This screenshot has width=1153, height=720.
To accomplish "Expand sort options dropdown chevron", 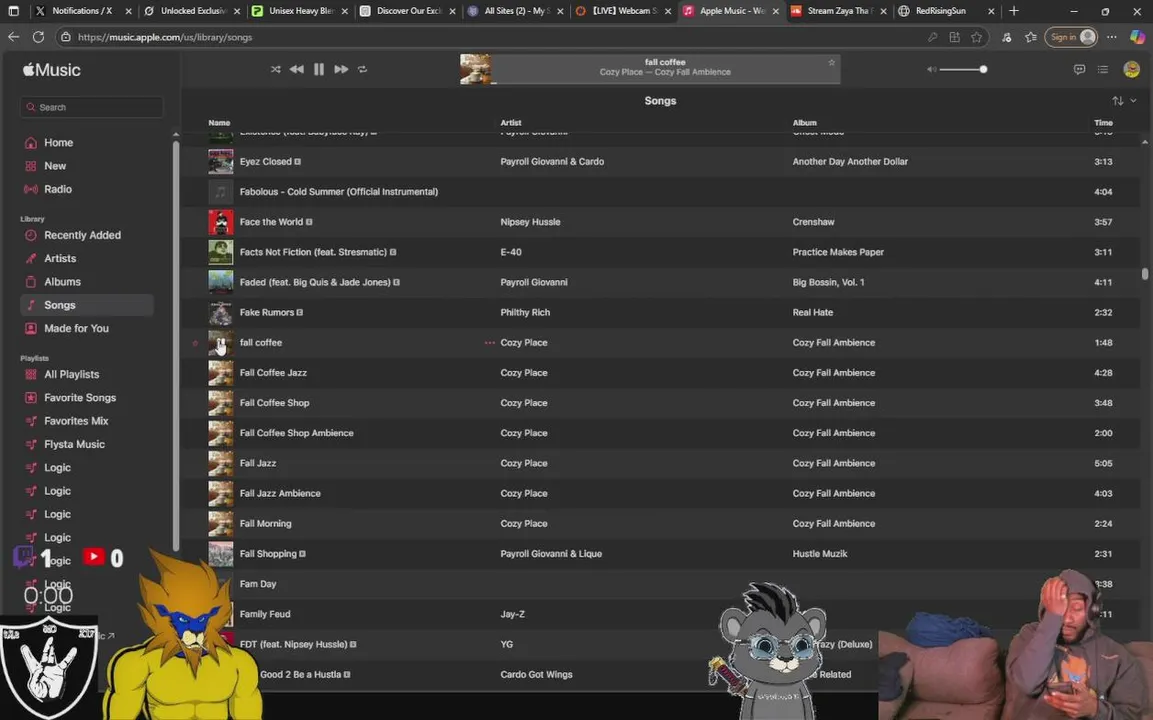I will [1133, 101].
